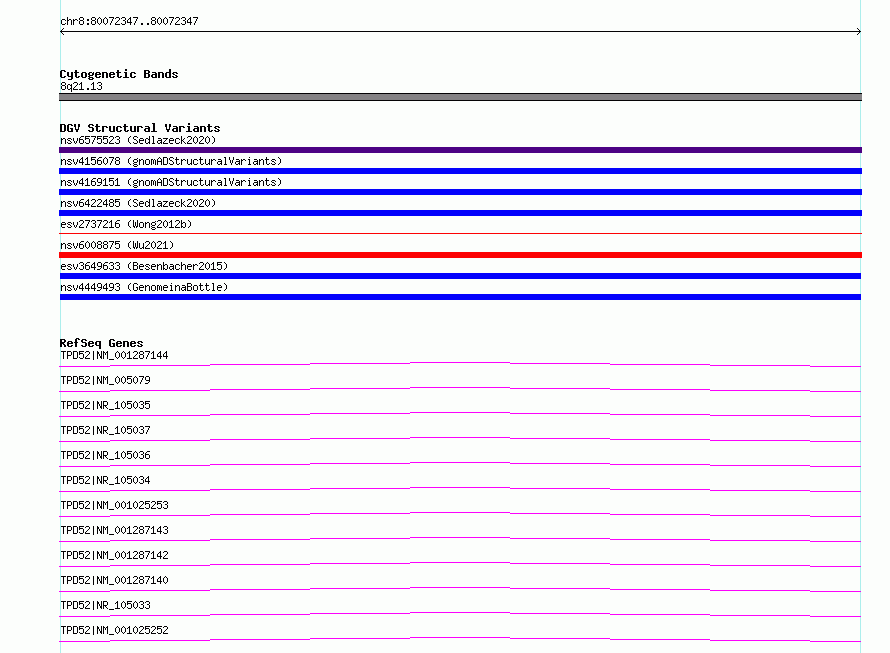
Task: Select the RefSeq Genes track title
Action: [x=101, y=343]
